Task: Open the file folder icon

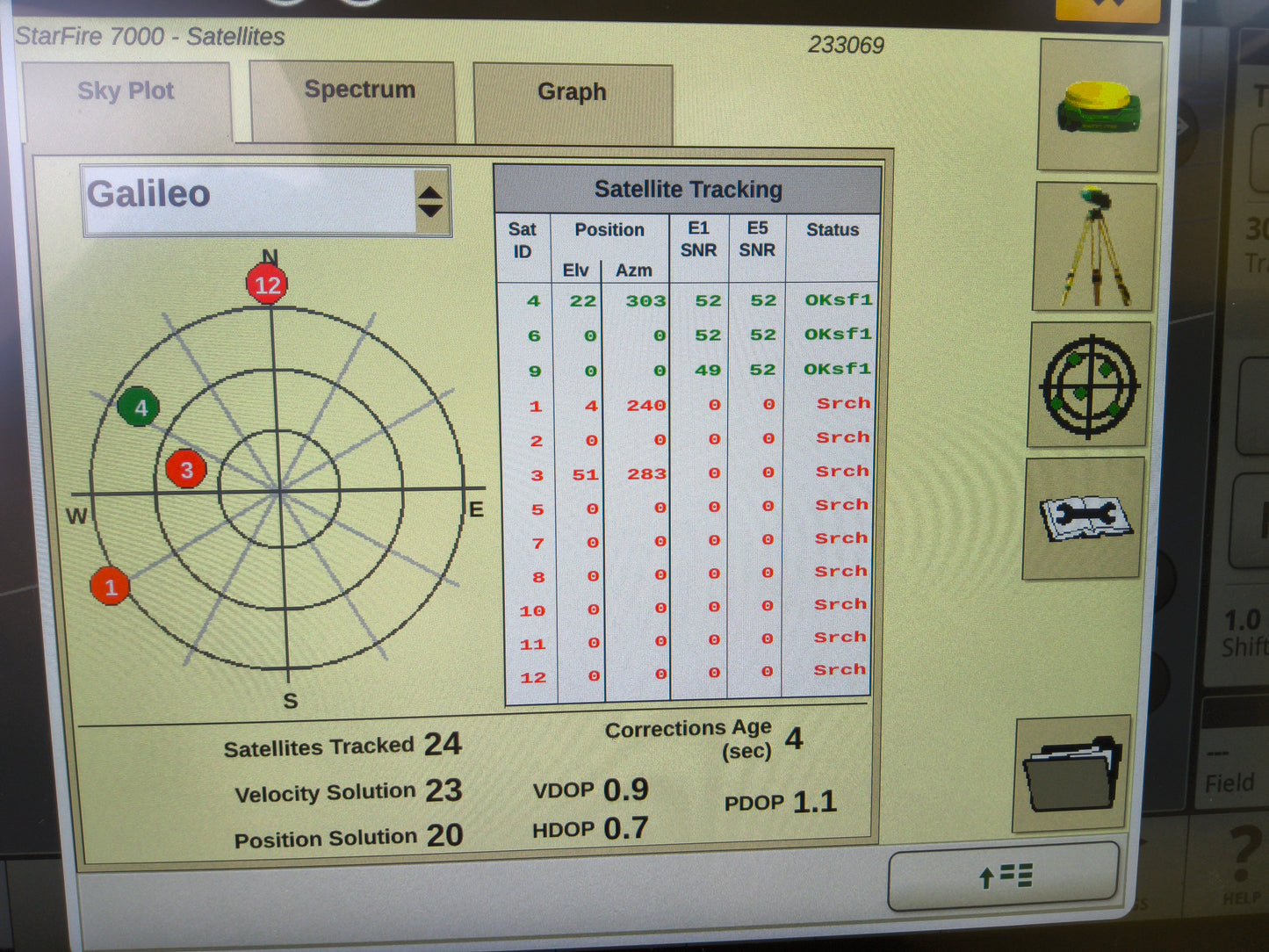Action: point(1072,774)
